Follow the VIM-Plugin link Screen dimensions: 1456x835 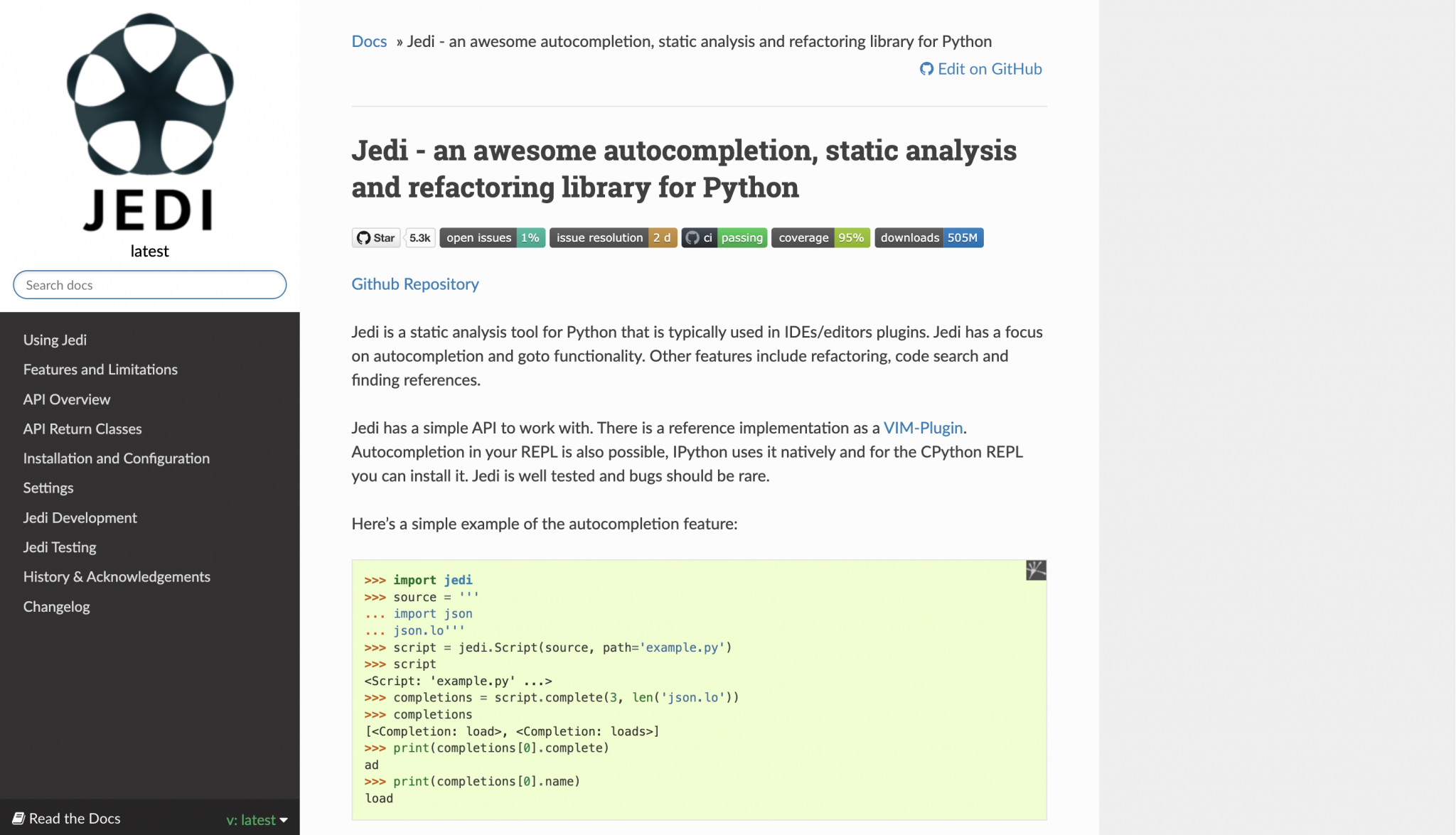pos(923,428)
